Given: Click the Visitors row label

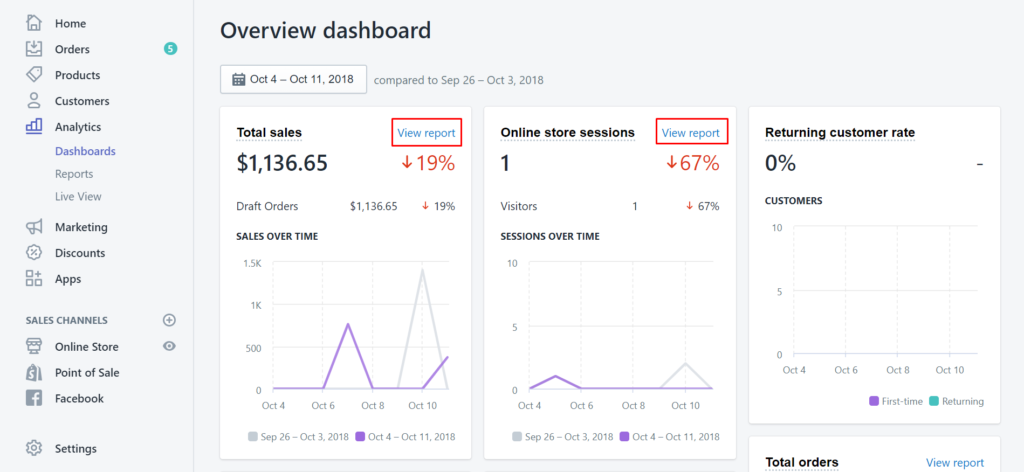Looking at the screenshot, I should 519,206.
